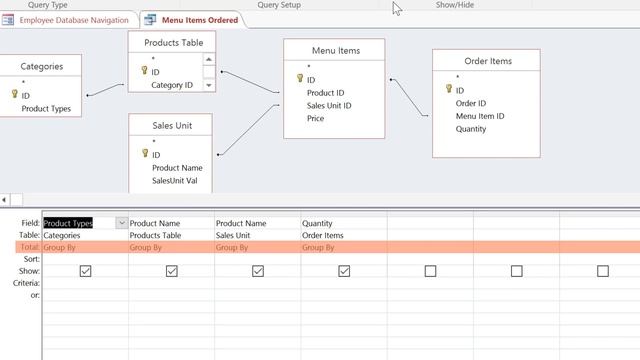Click the key icon in Products Table
Viewport: 640px width, 360px height.
tap(144, 71)
